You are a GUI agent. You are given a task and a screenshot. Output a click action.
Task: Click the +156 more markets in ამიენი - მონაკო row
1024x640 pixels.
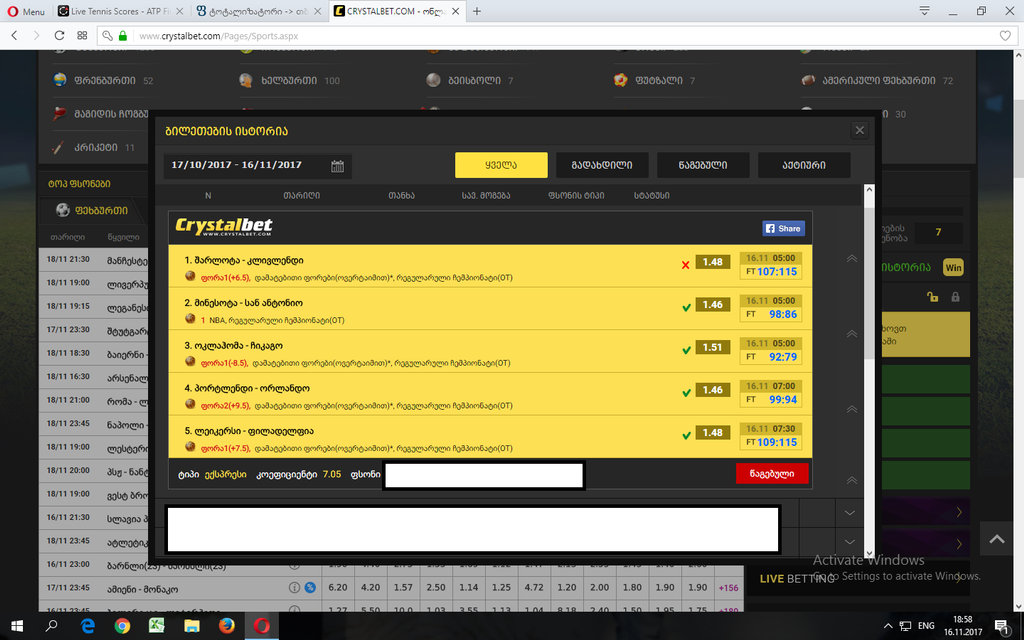point(728,588)
